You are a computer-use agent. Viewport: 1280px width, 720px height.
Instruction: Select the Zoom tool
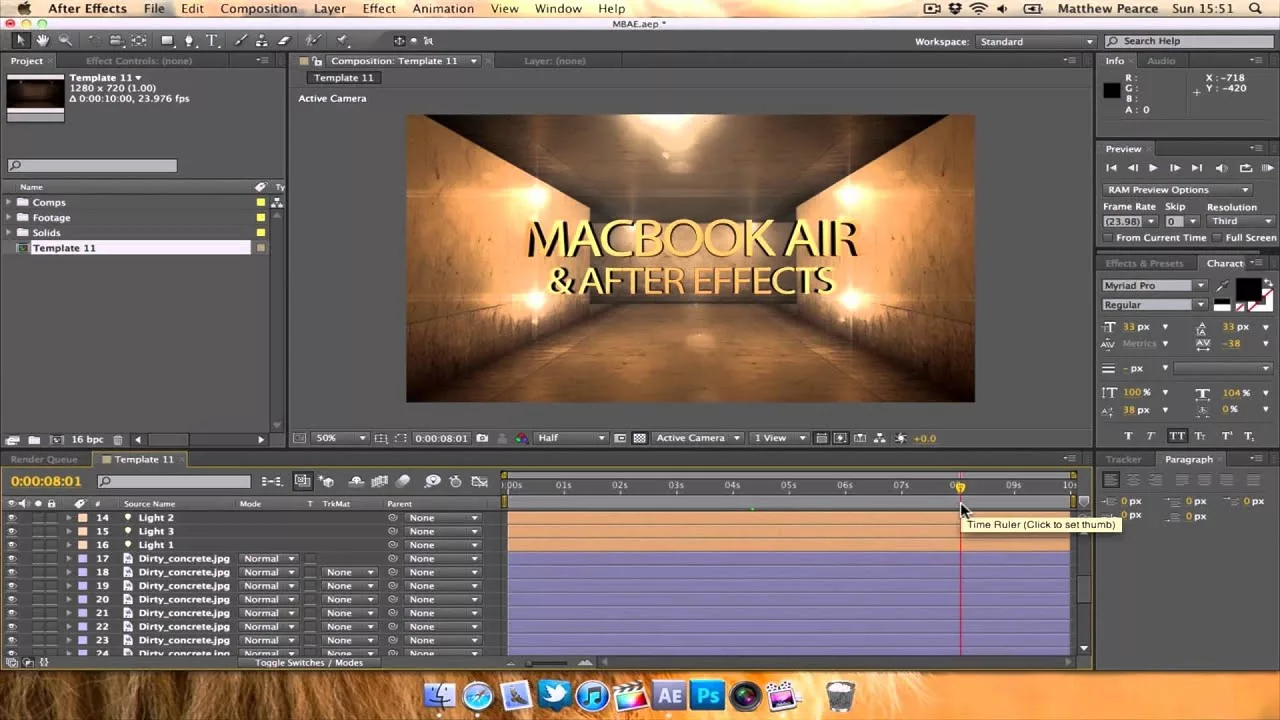(66, 40)
